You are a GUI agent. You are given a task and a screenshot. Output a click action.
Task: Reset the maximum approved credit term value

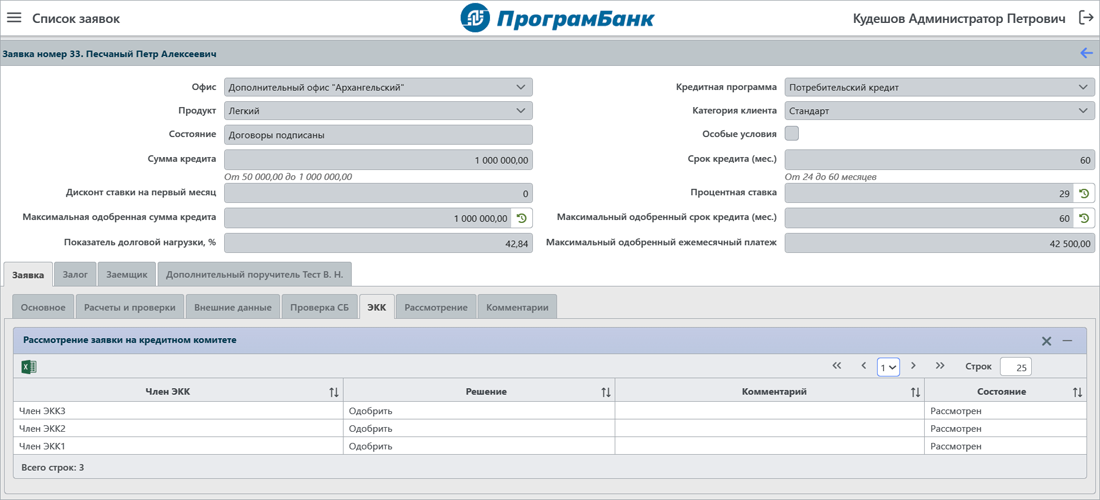(x=1084, y=218)
